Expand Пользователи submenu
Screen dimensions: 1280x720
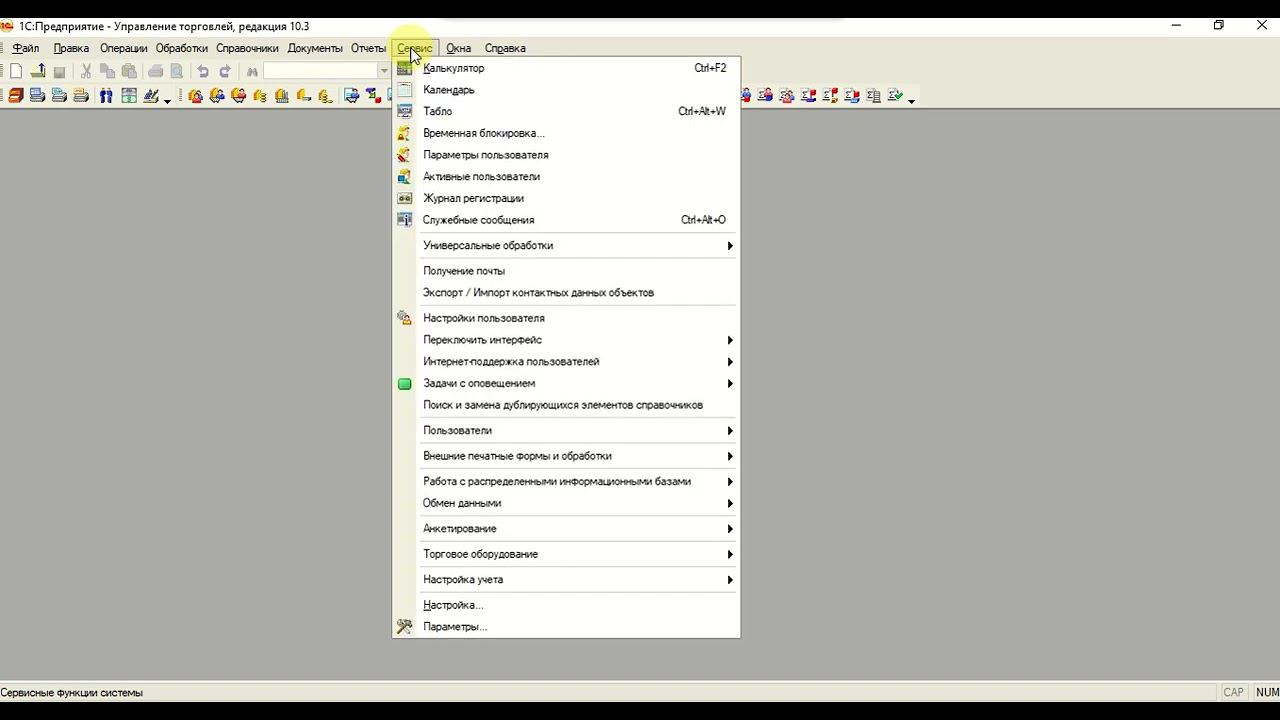pyautogui.click(x=566, y=431)
